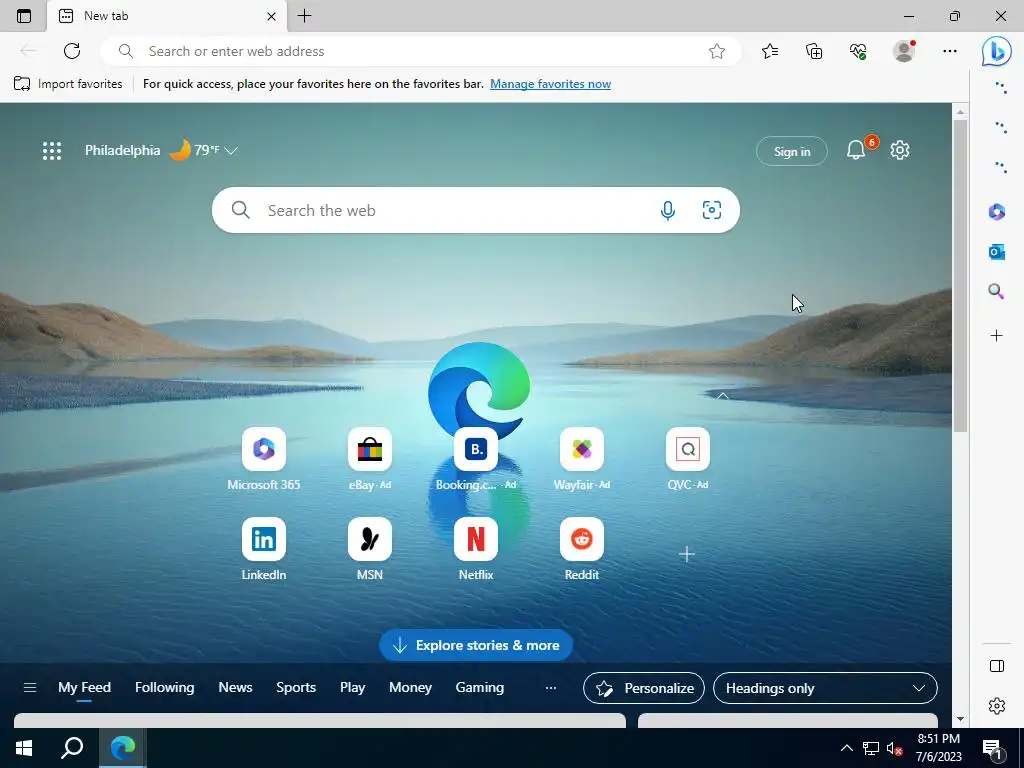Open visual search camera icon
The image size is (1024, 768).
coord(711,210)
